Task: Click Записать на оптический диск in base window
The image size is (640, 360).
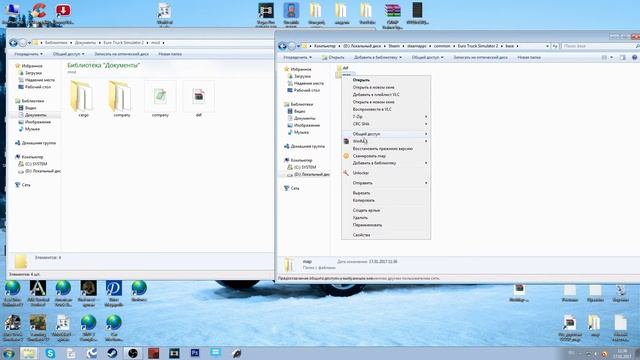Action: tap(480, 58)
